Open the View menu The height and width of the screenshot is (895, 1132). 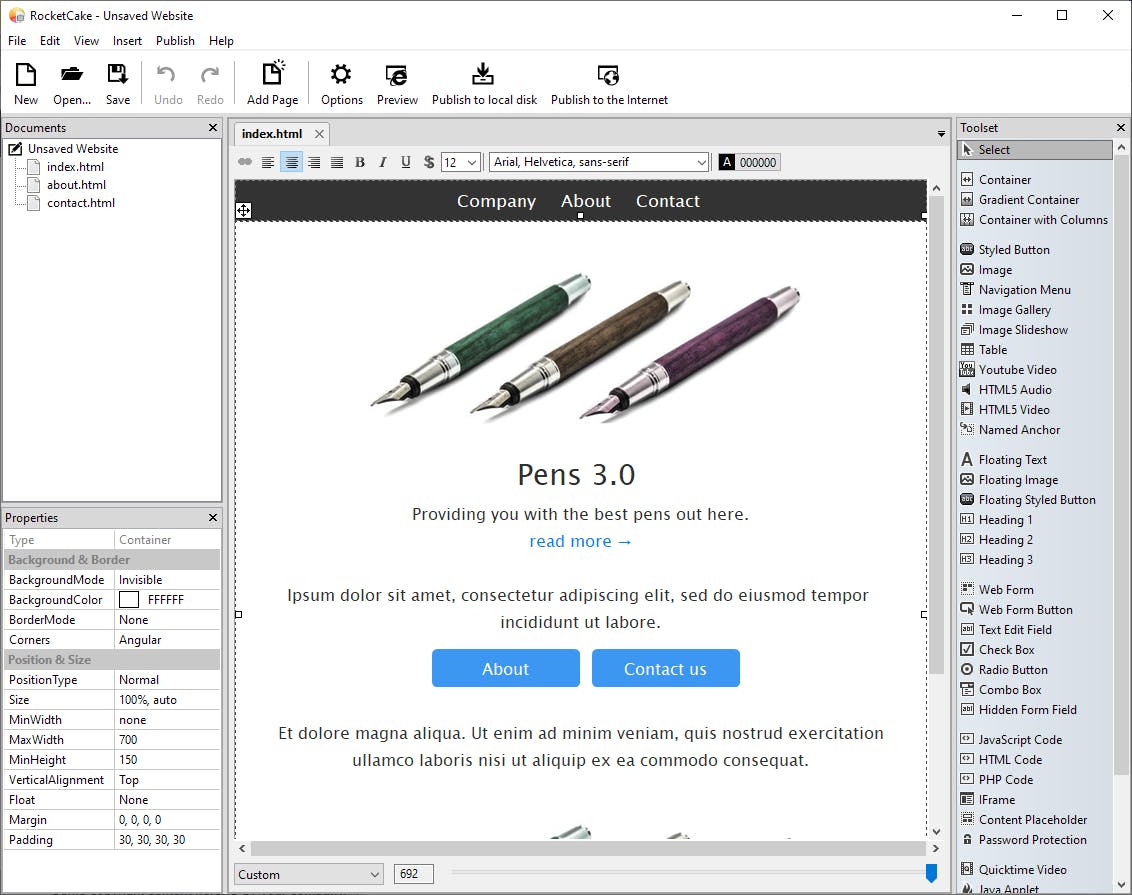tap(86, 41)
